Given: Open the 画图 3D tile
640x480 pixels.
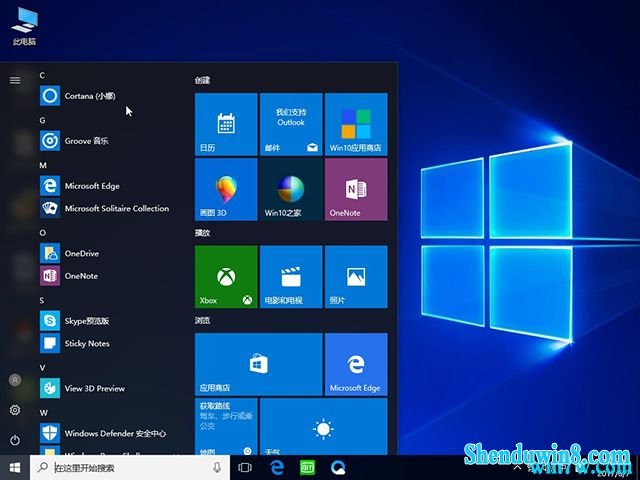Looking at the screenshot, I should tap(226, 189).
